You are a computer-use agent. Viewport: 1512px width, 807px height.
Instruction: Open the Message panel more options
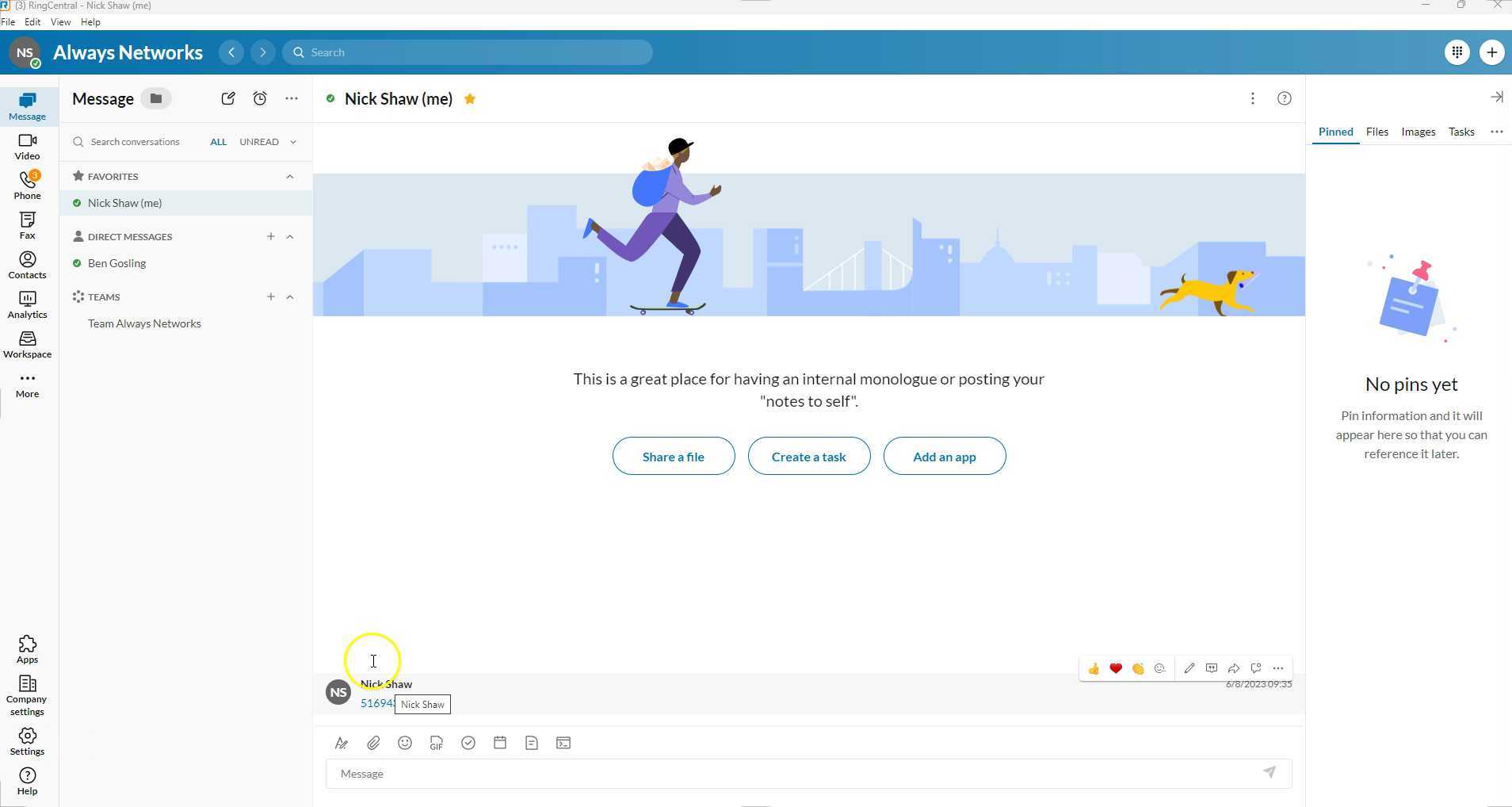(292, 98)
